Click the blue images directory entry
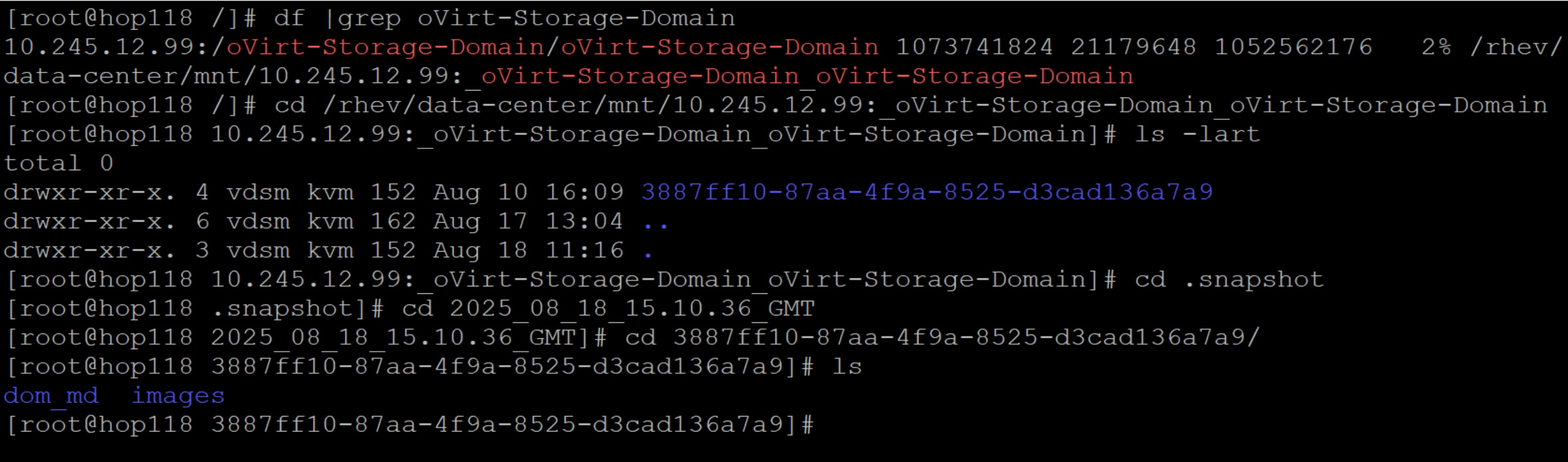 click(178, 396)
